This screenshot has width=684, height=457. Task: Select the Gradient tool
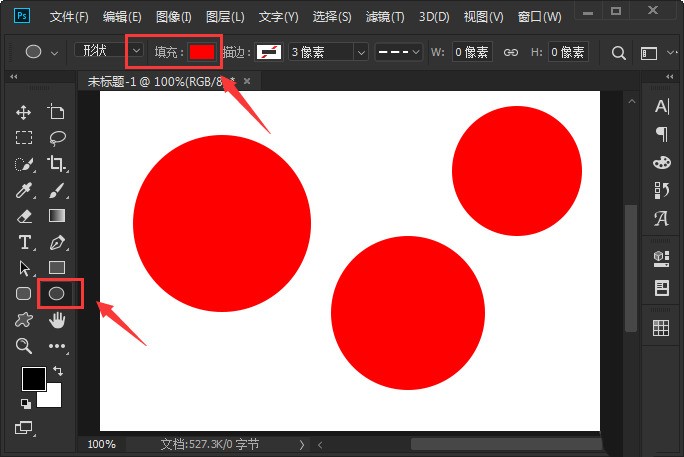point(57,215)
